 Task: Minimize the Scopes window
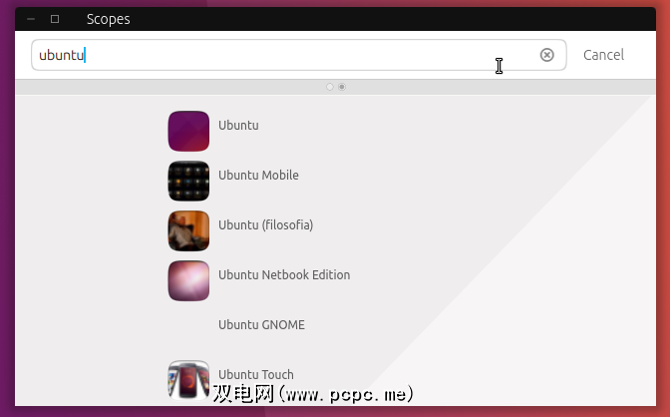[x=31, y=19]
